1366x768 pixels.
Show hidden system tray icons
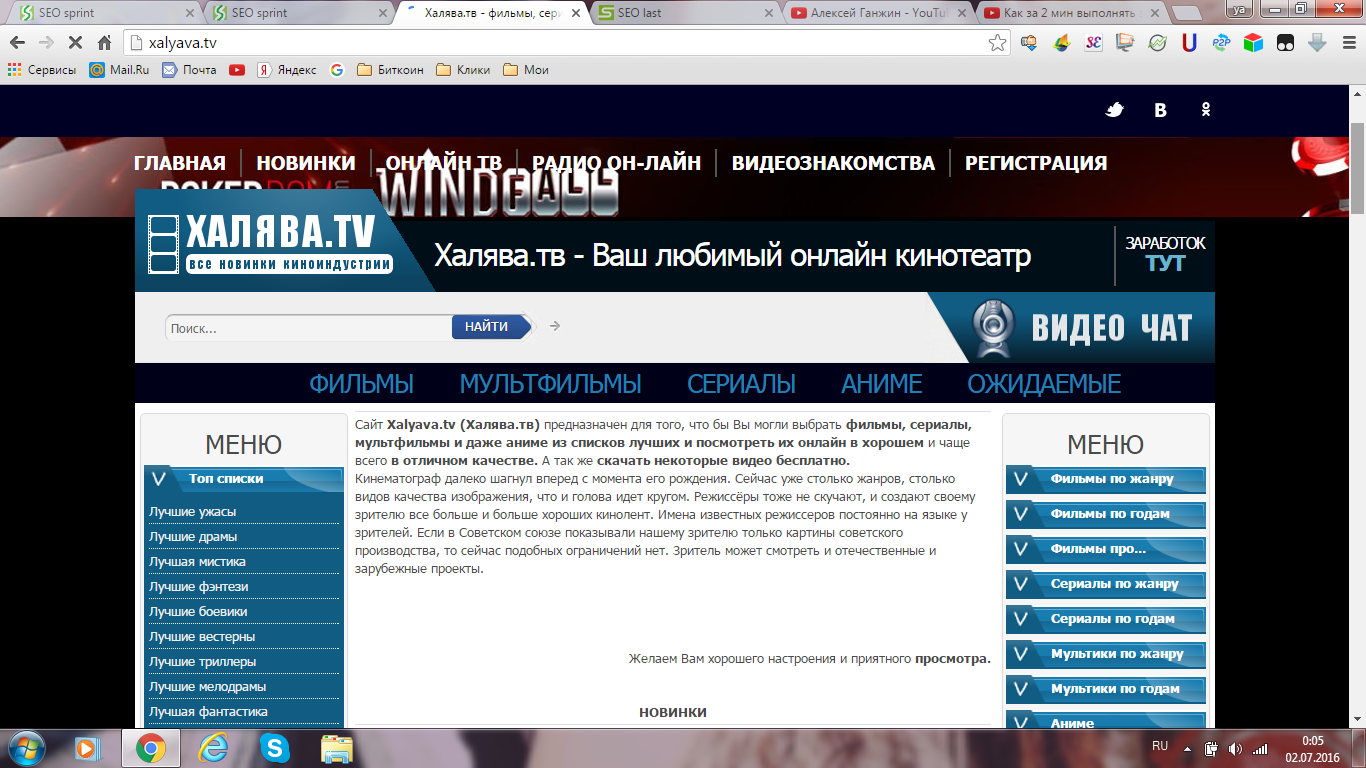[1186, 748]
